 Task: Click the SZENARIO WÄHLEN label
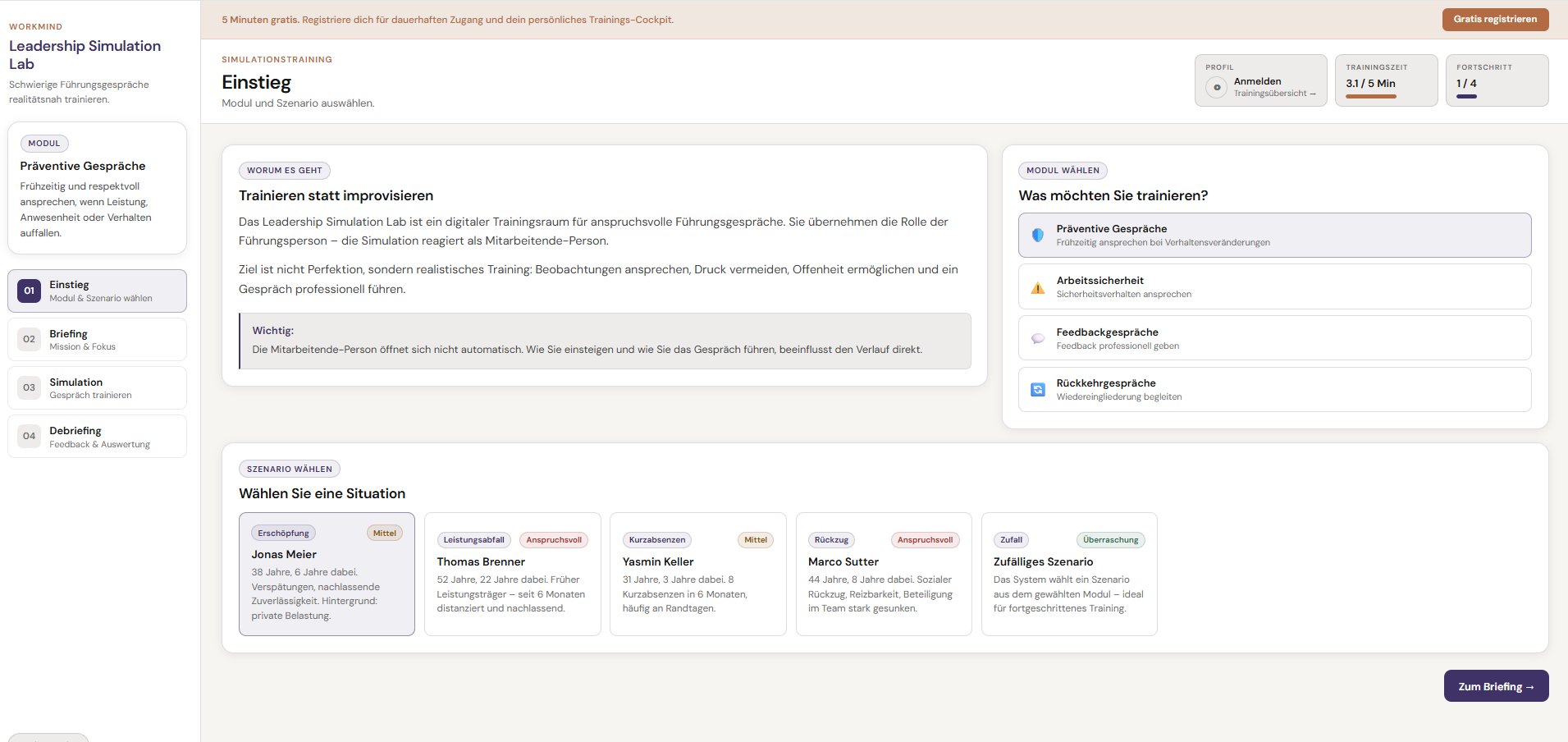click(x=290, y=469)
